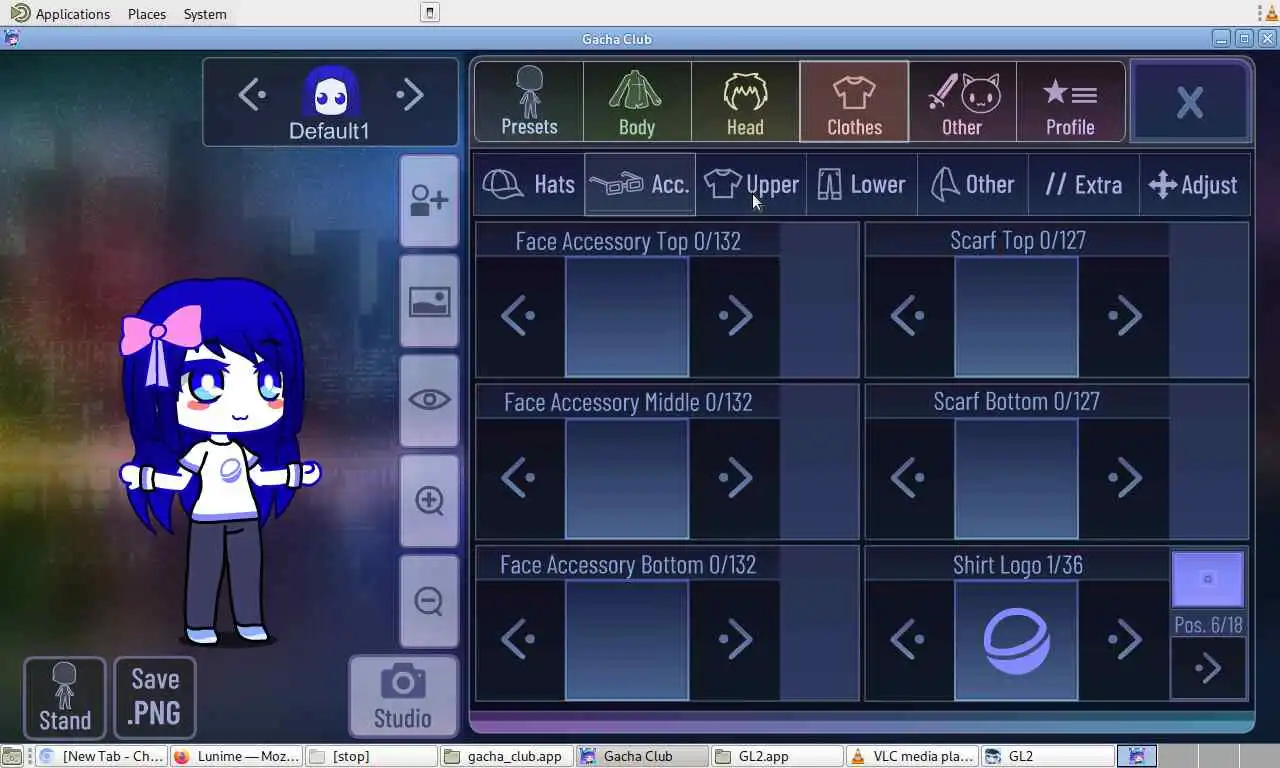1280x768 pixels.
Task: Click the Face Accessory Middle preview box
Action: [627, 478]
